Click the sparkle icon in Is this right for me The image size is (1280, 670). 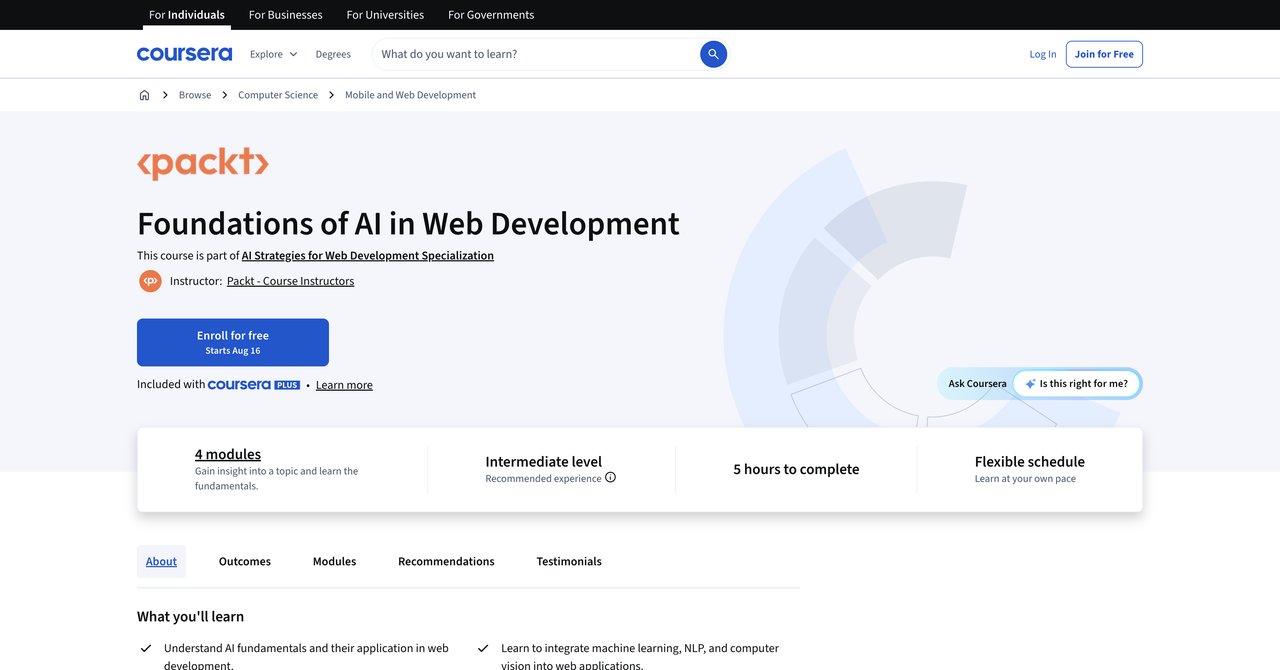pos(1030,384)
